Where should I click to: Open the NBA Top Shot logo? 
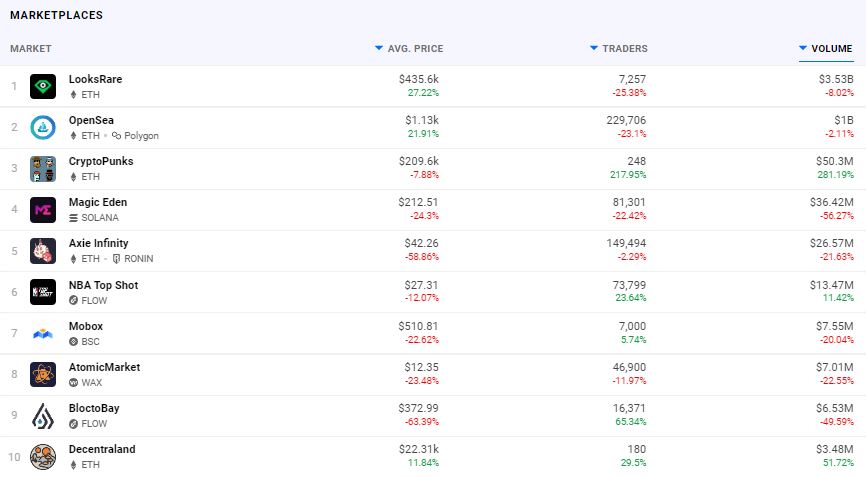point(43,292)
